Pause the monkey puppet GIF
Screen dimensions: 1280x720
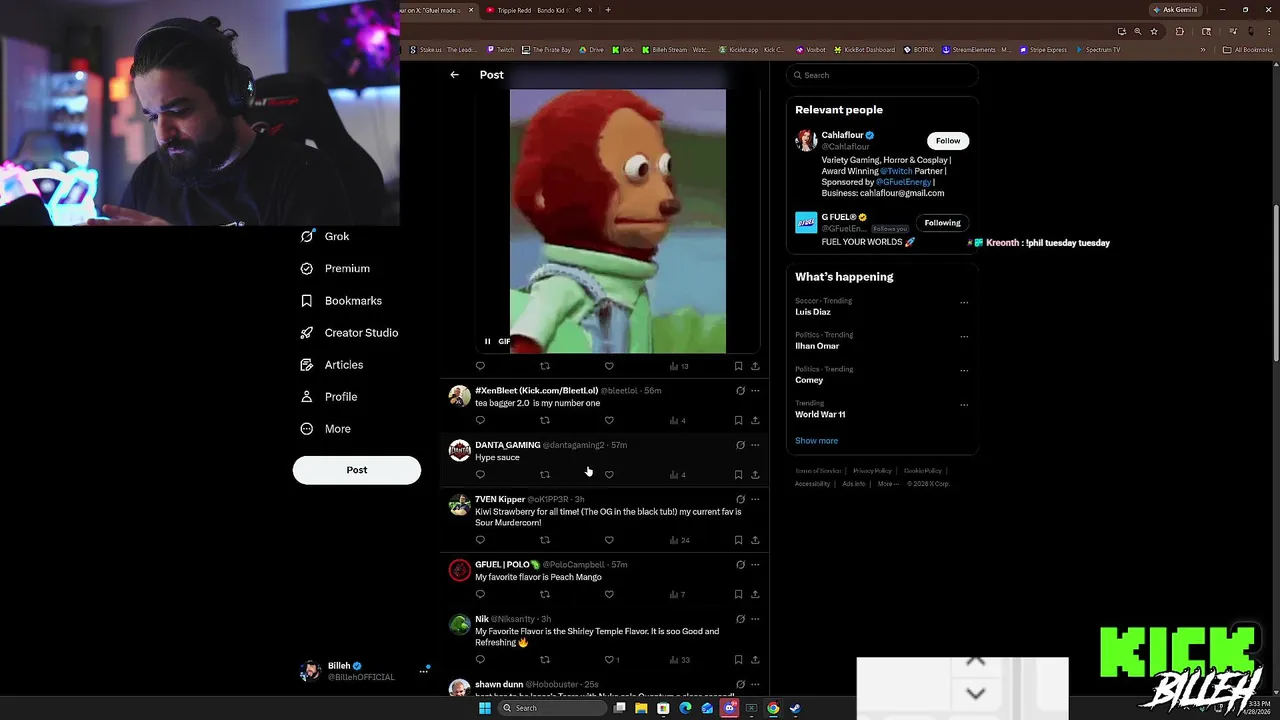tap(488, 341)
